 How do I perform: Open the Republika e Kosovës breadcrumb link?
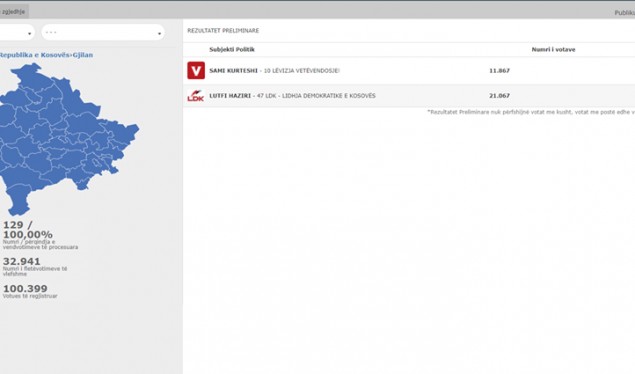34,55
